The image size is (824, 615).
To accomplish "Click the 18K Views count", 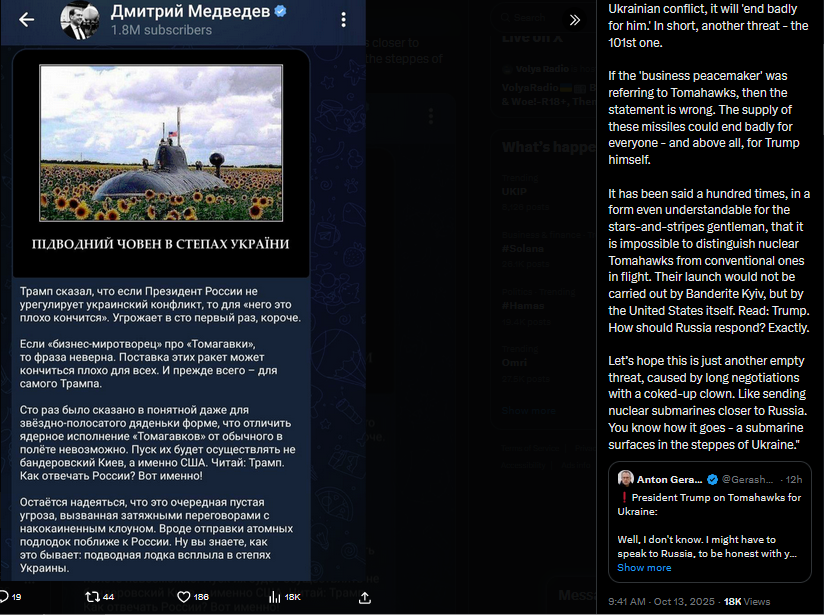I will pyautogui.click(x=747, y=601).
